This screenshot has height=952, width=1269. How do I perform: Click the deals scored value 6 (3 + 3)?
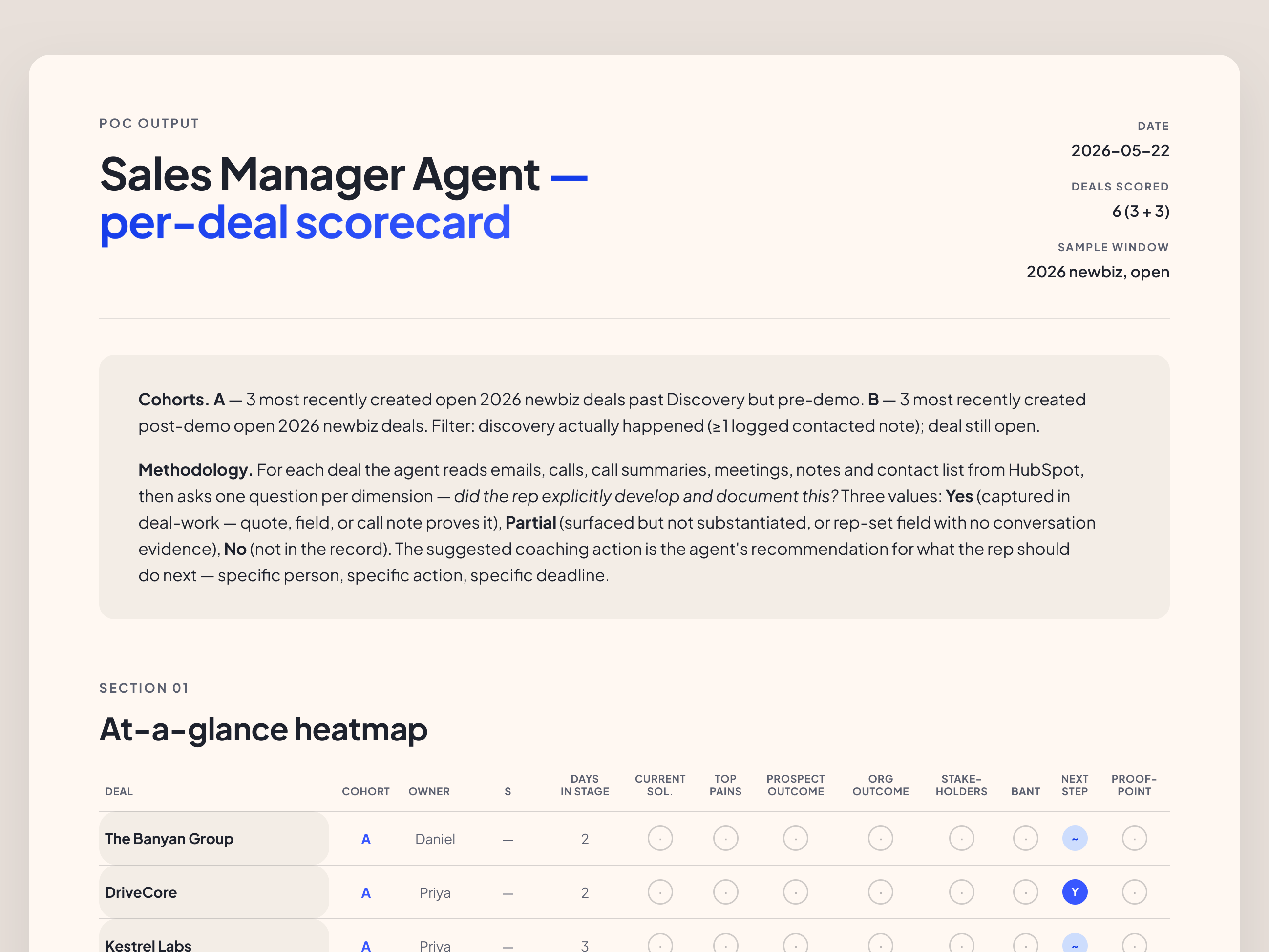tap(1141, 211)
